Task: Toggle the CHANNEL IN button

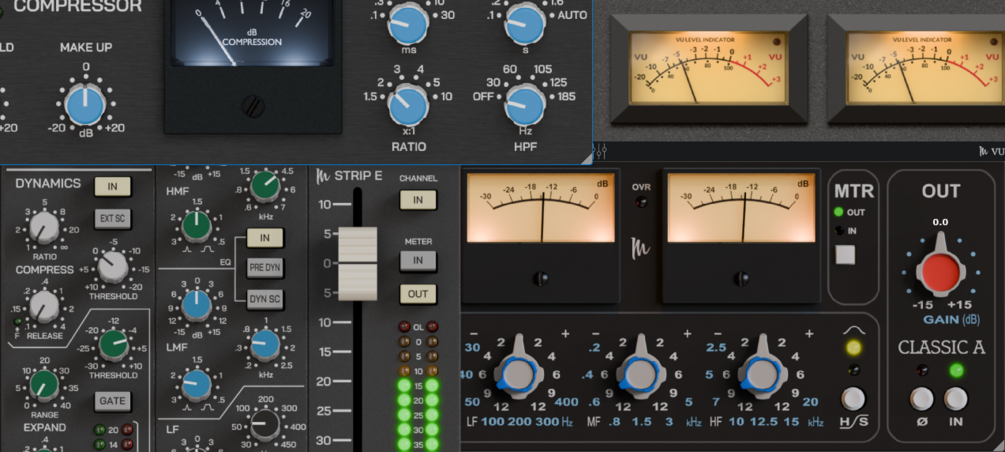Action: click(x=418, y=200)
